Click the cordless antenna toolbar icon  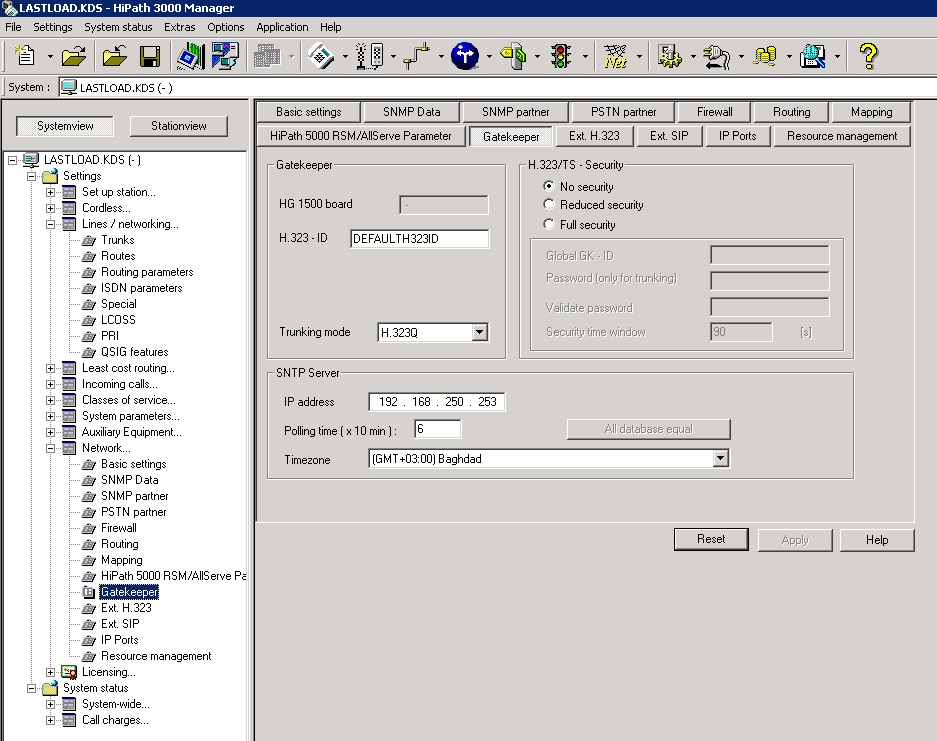click(x=369, y=56)
